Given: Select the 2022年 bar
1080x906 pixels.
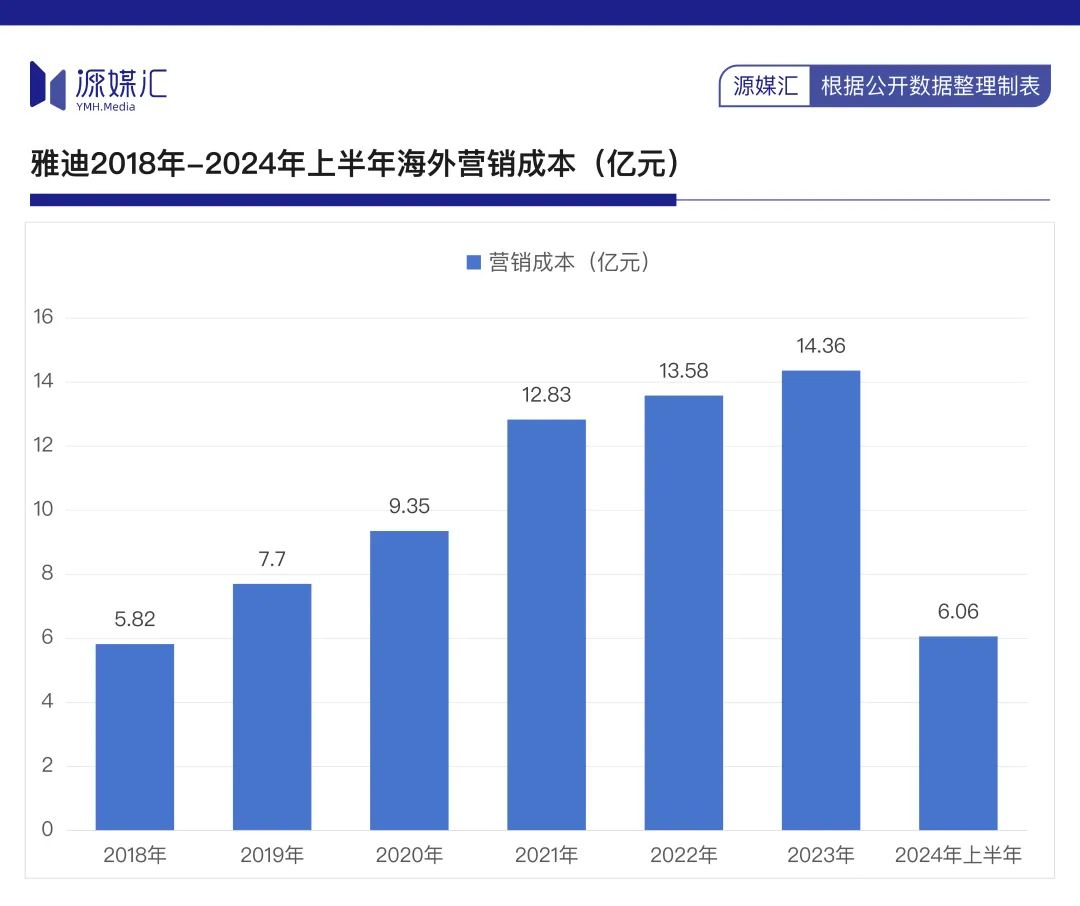Looking at the screenshot, I should click(x=683, y=612).
